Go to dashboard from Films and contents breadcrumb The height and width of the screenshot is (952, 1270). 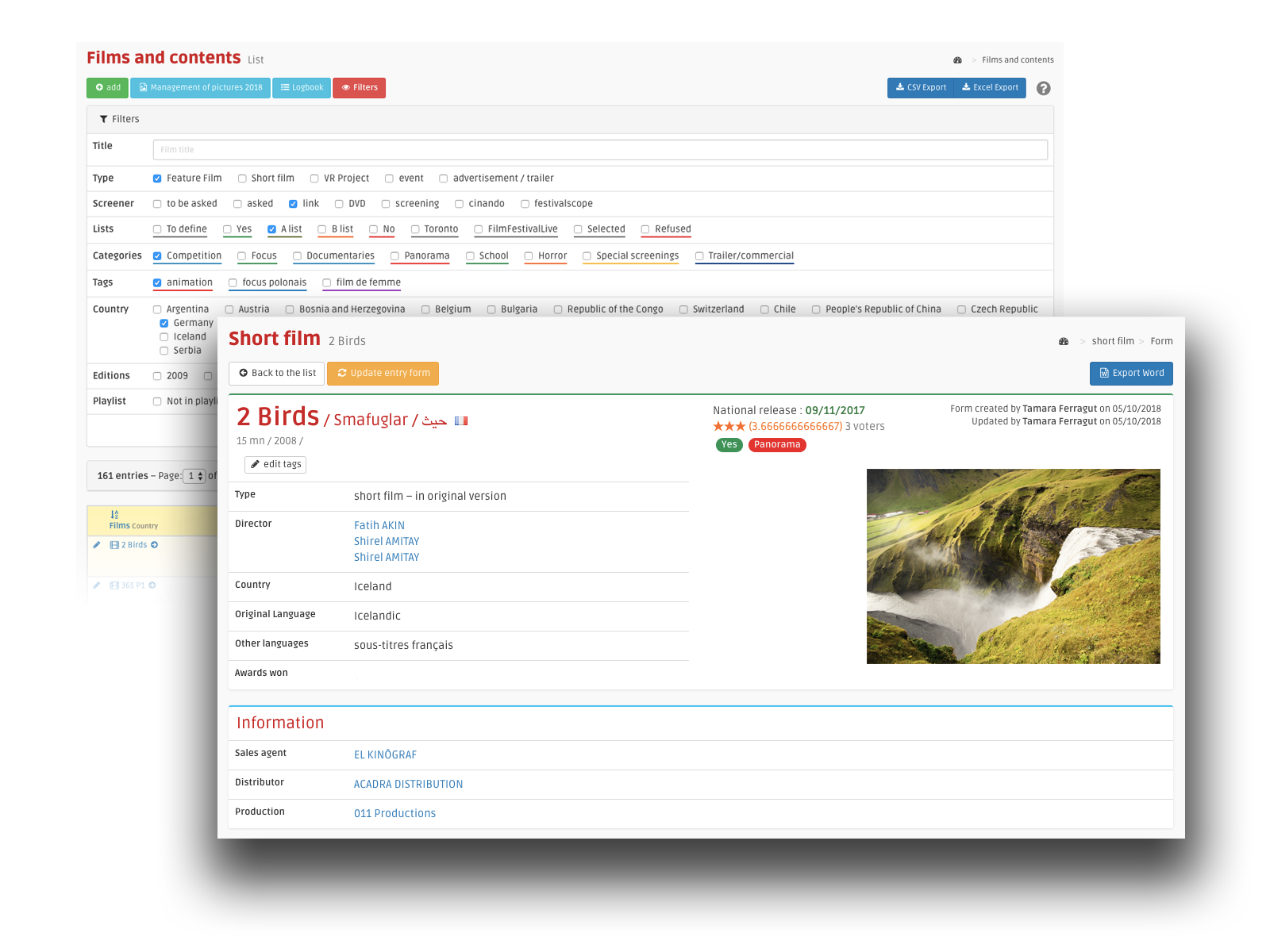click(x=958, y=60)
